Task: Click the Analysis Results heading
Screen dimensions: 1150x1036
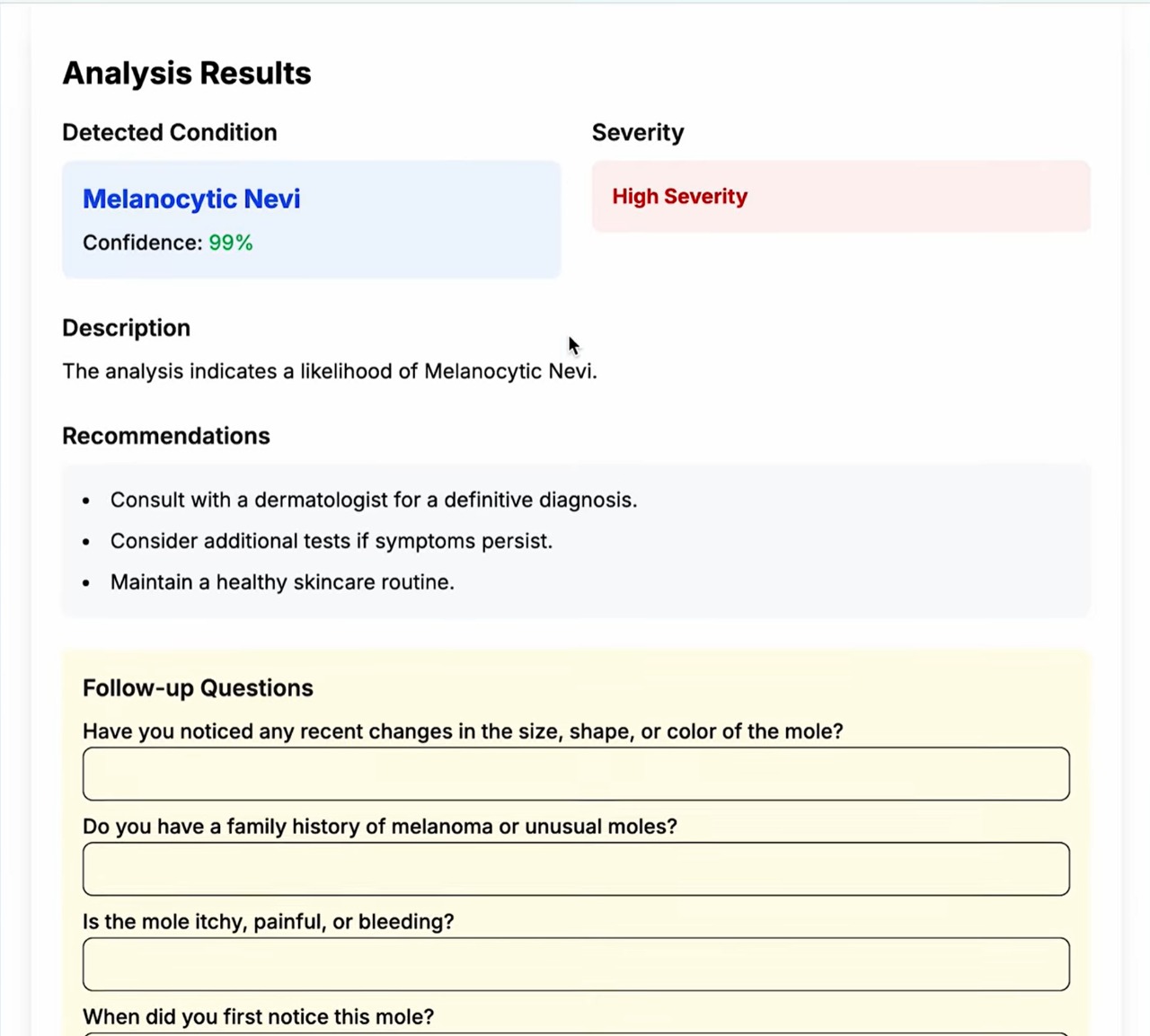Action: [x=187, y=73]
